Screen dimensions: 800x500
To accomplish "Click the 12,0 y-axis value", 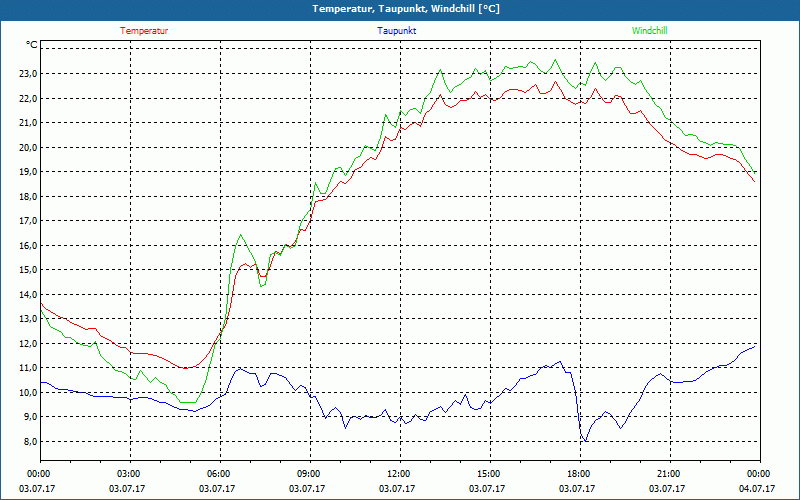I will (29, 343).
